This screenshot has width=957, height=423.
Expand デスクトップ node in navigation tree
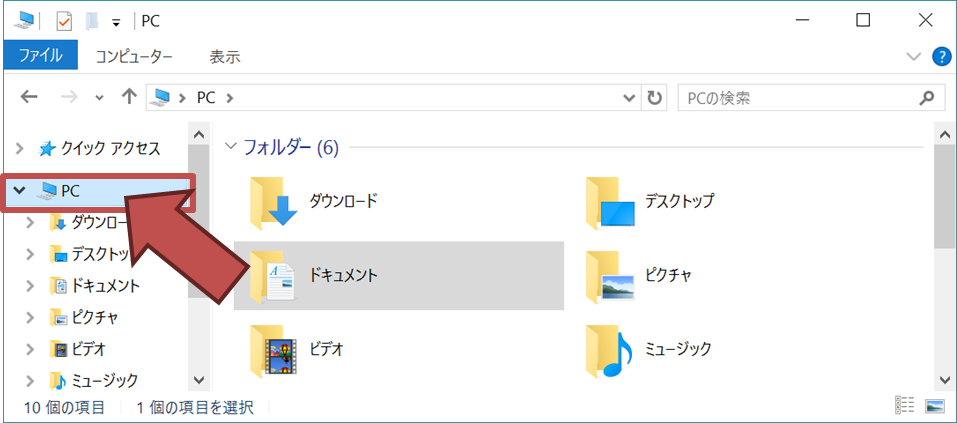point(31,255)
